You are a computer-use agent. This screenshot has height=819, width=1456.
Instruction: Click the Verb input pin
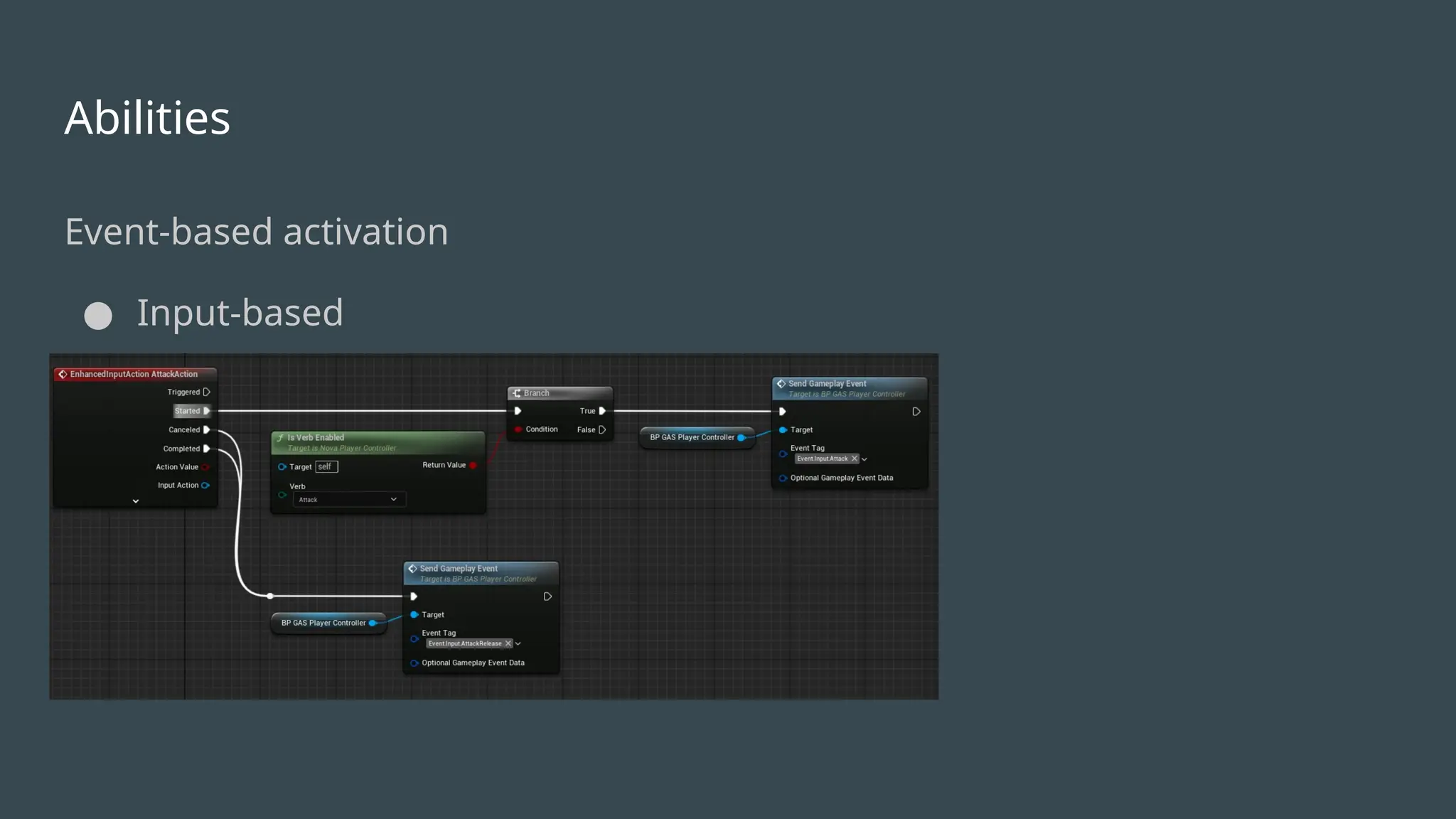[282, 495]
